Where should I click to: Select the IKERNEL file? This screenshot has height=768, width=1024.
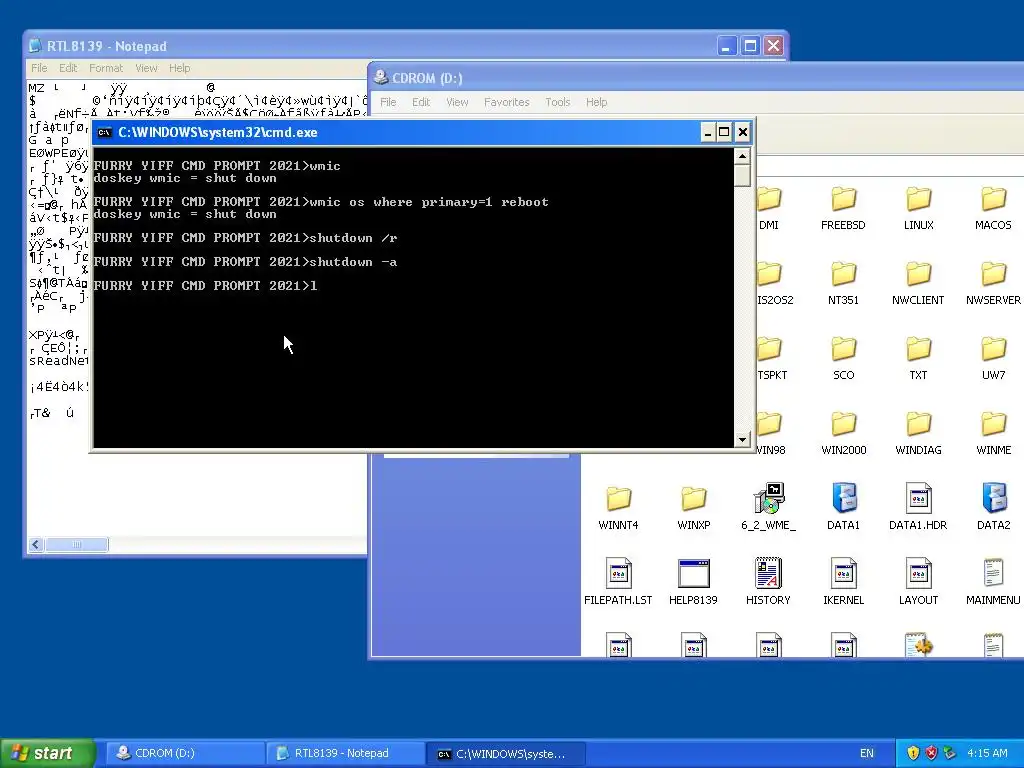[843, 583]
